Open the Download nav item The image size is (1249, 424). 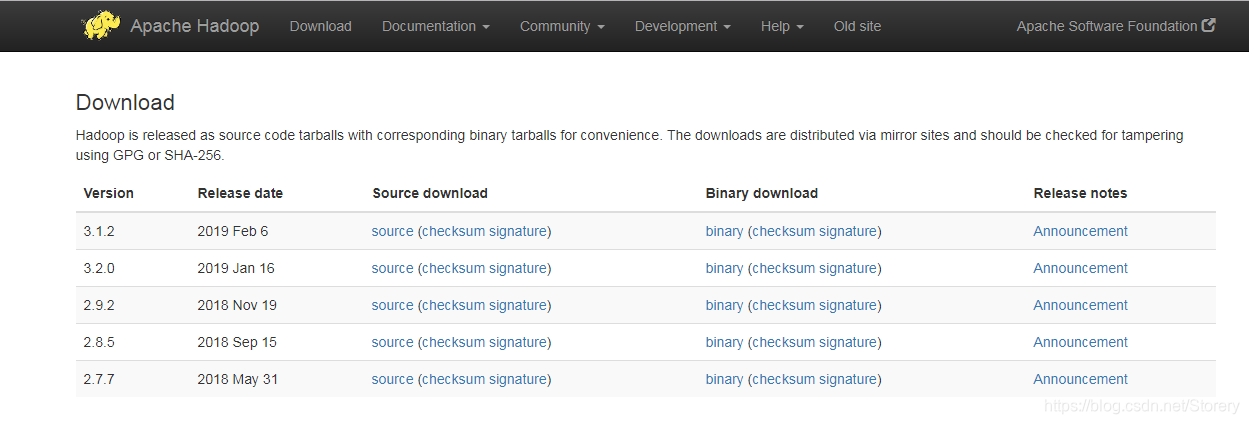[x=321, y=26]
